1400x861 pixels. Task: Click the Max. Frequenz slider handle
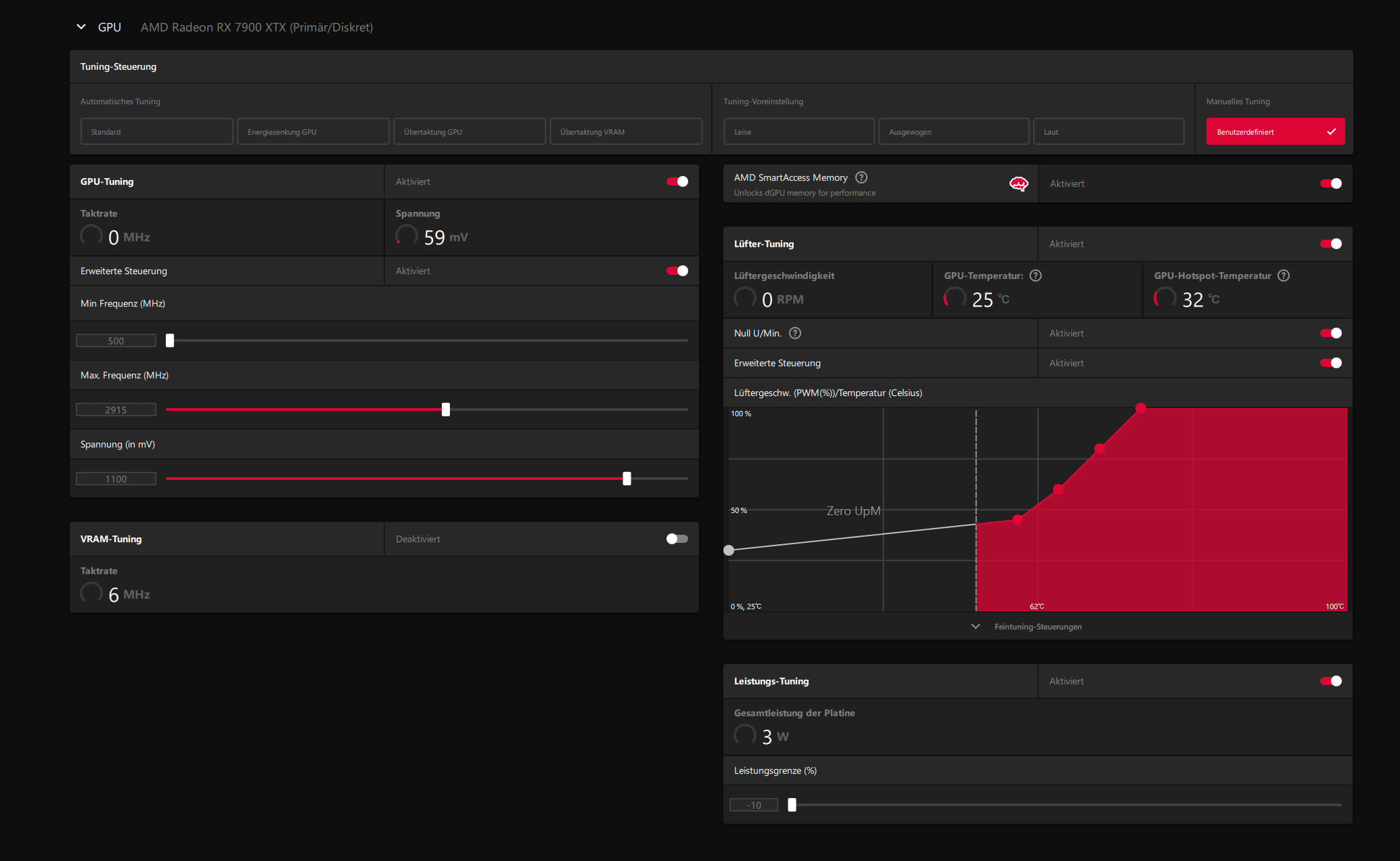(446, 410)
